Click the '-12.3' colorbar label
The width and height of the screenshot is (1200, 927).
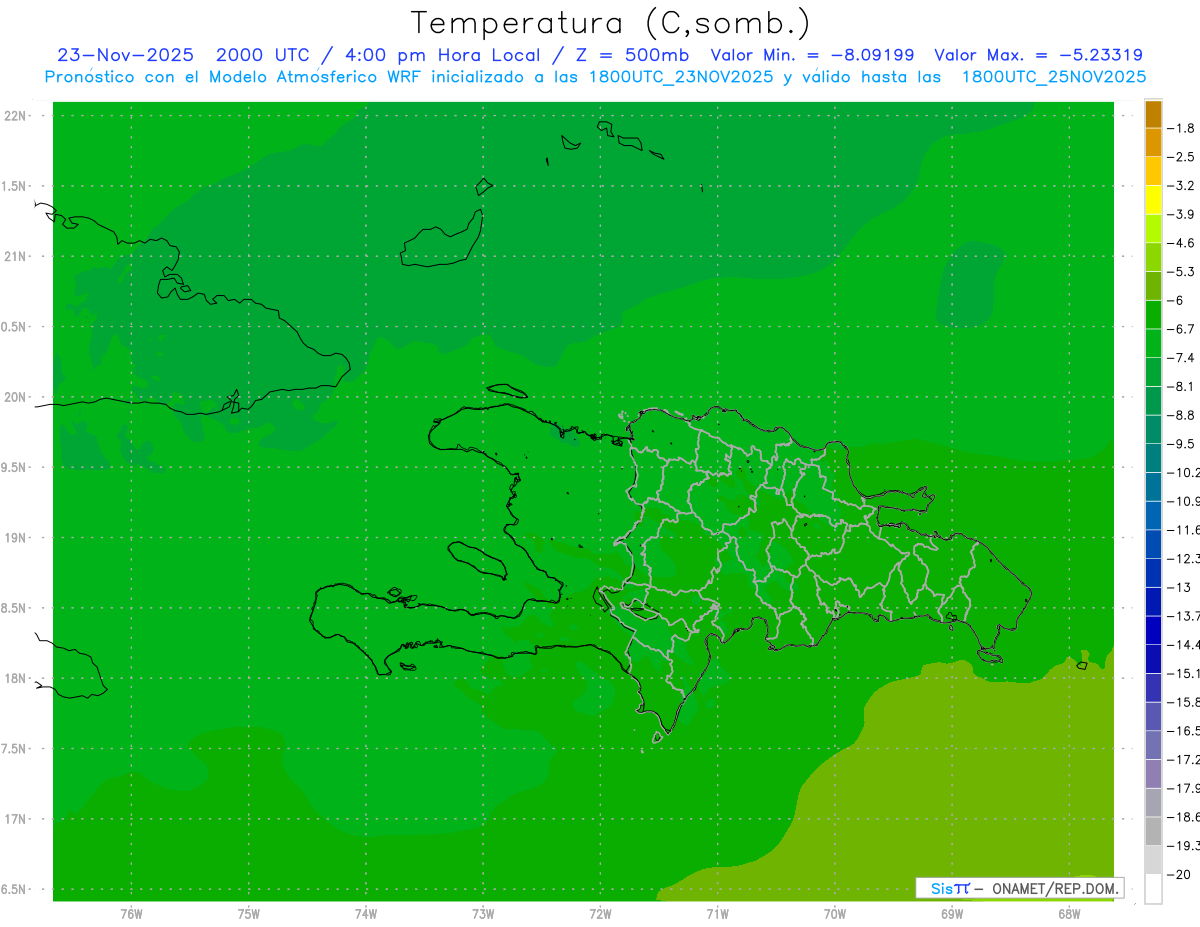[1184, 558]
